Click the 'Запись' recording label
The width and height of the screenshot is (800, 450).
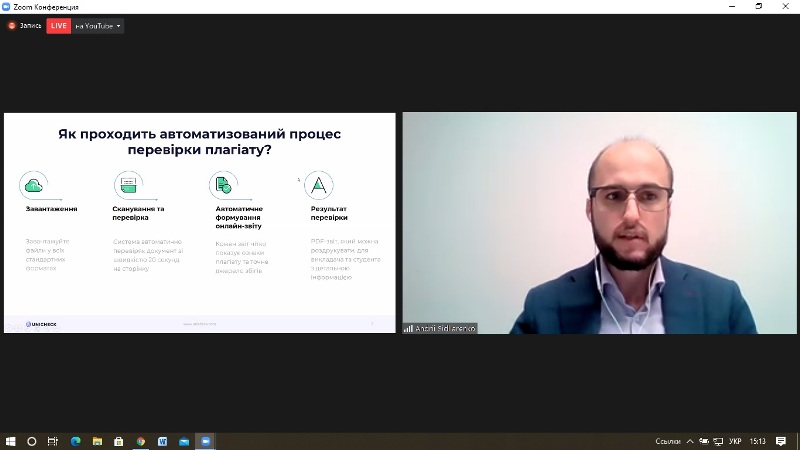click(x=30, y=26)
